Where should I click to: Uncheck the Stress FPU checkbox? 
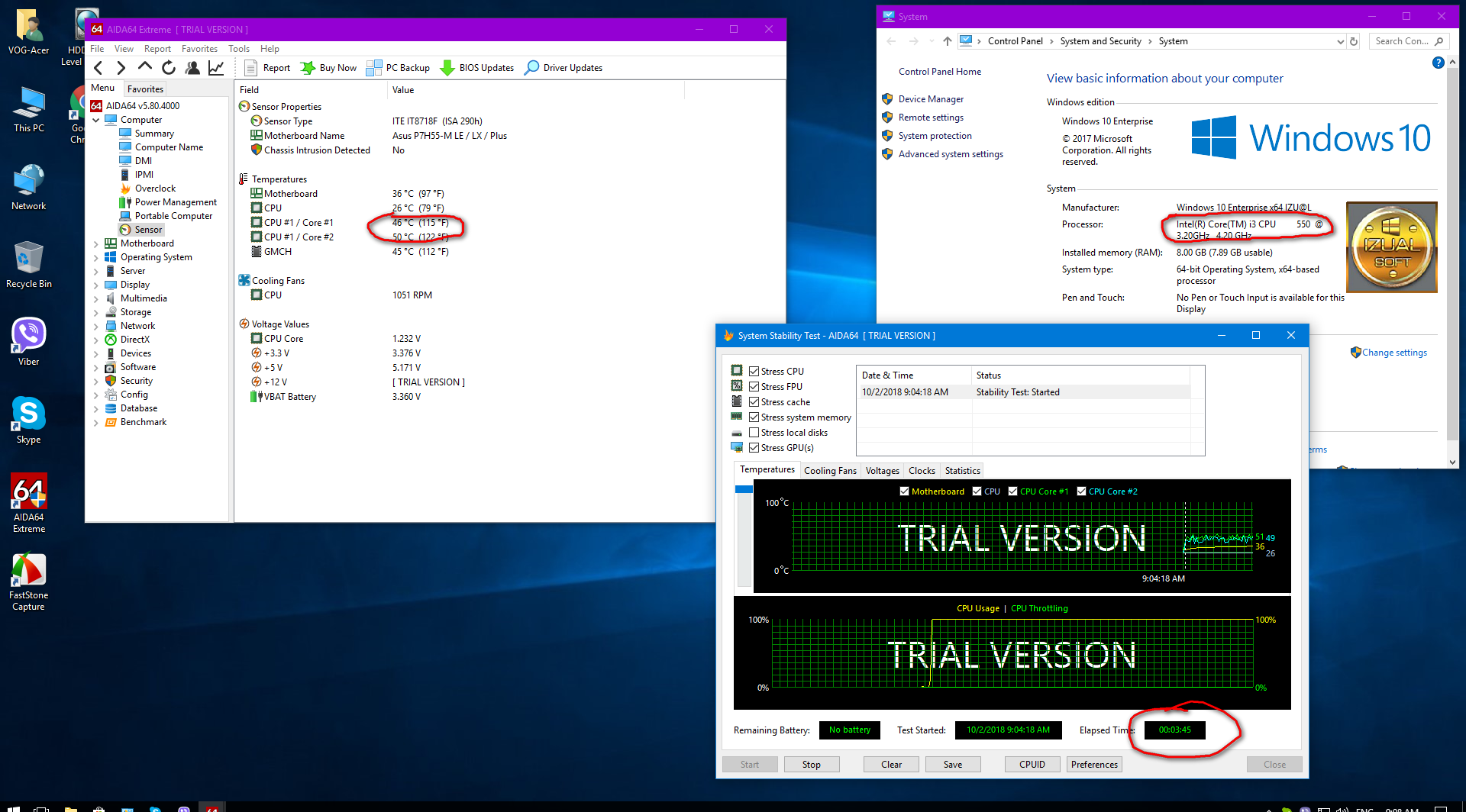click(754, 387)
